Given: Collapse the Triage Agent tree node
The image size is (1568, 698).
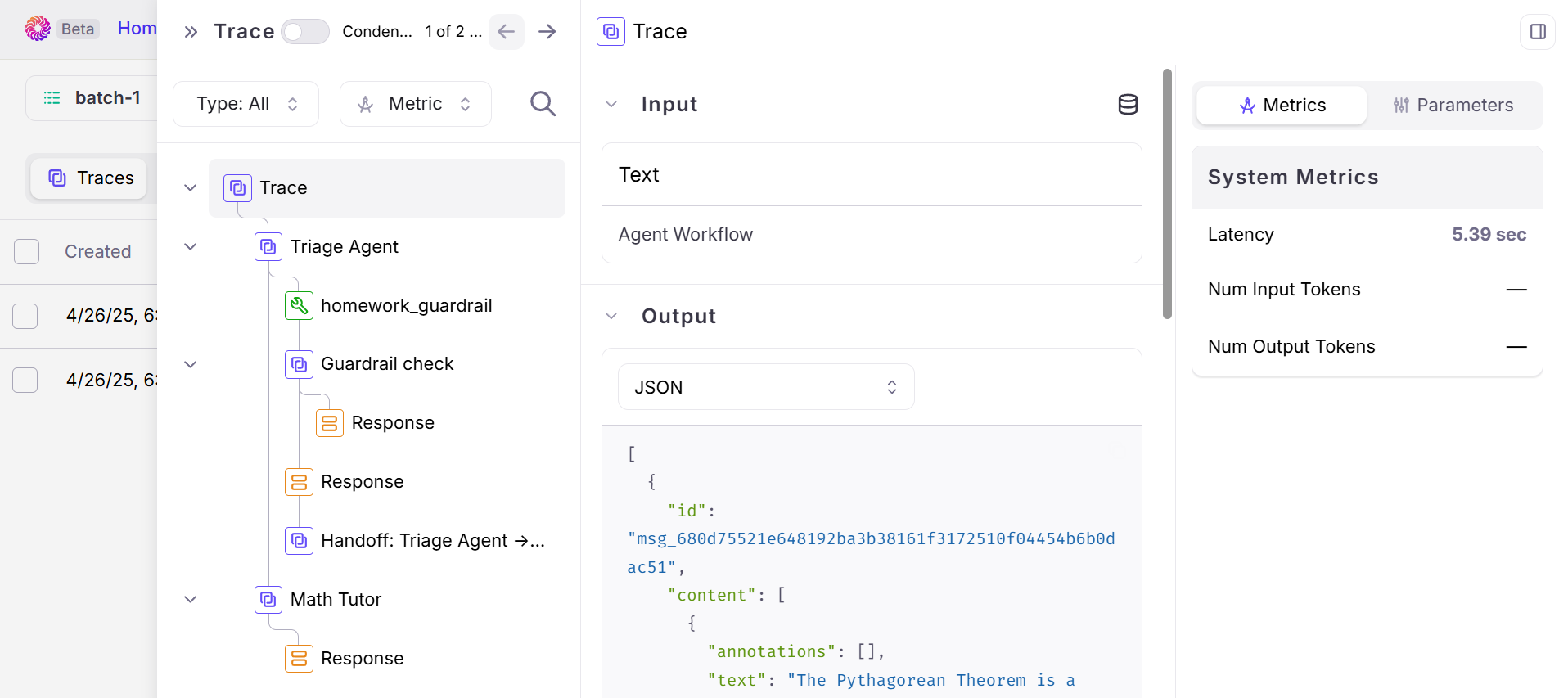Looking at the screenshot, I should [191, 247].
